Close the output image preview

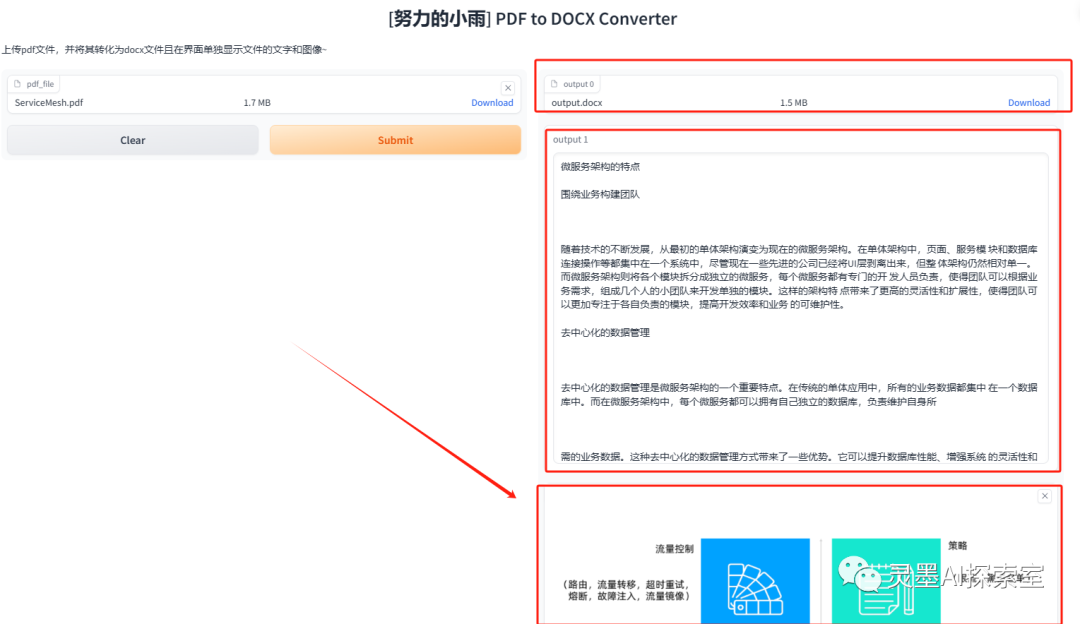pyautogui.click(x=1044, y=496)
